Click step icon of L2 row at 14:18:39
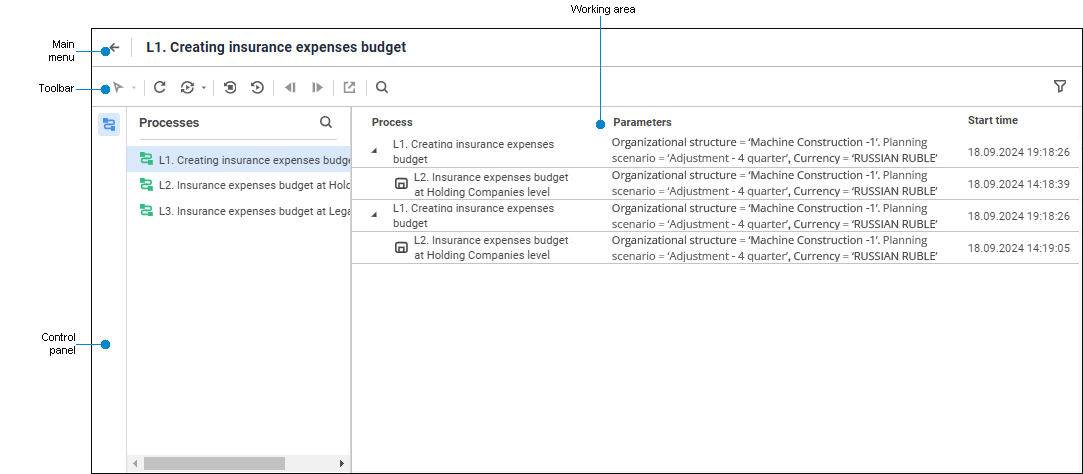Viewport: 1083px width, 474px height. (401, 184)
